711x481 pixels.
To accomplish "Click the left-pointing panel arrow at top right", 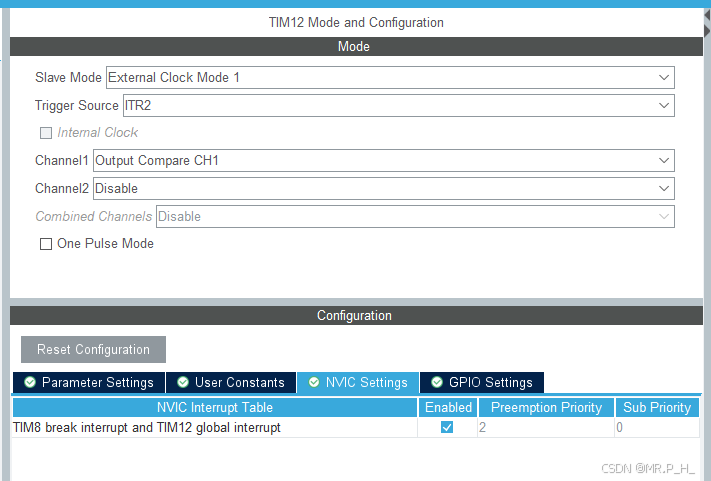I will pos(707,15).
